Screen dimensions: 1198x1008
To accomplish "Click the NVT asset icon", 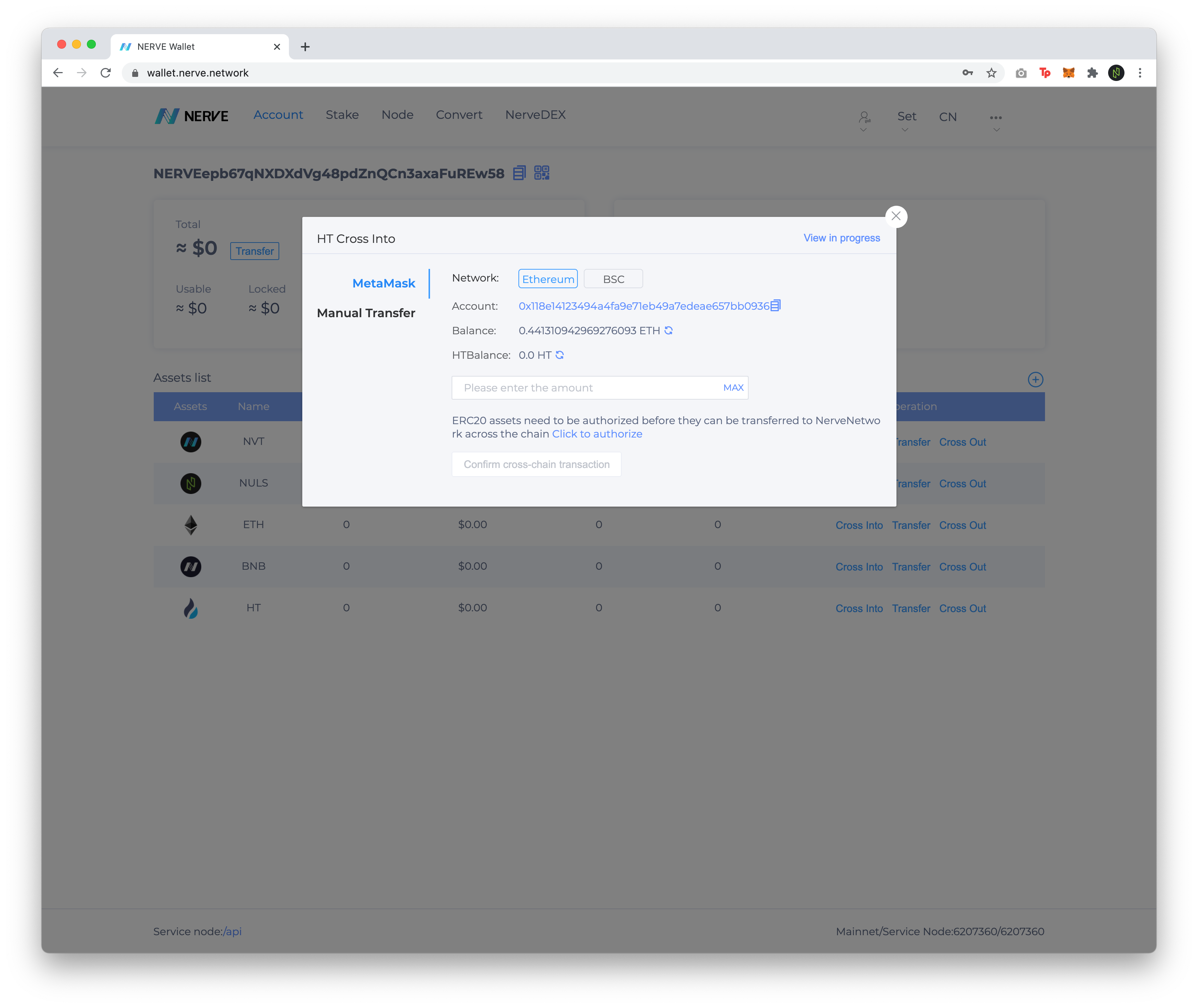I will (x=191, y=442).
